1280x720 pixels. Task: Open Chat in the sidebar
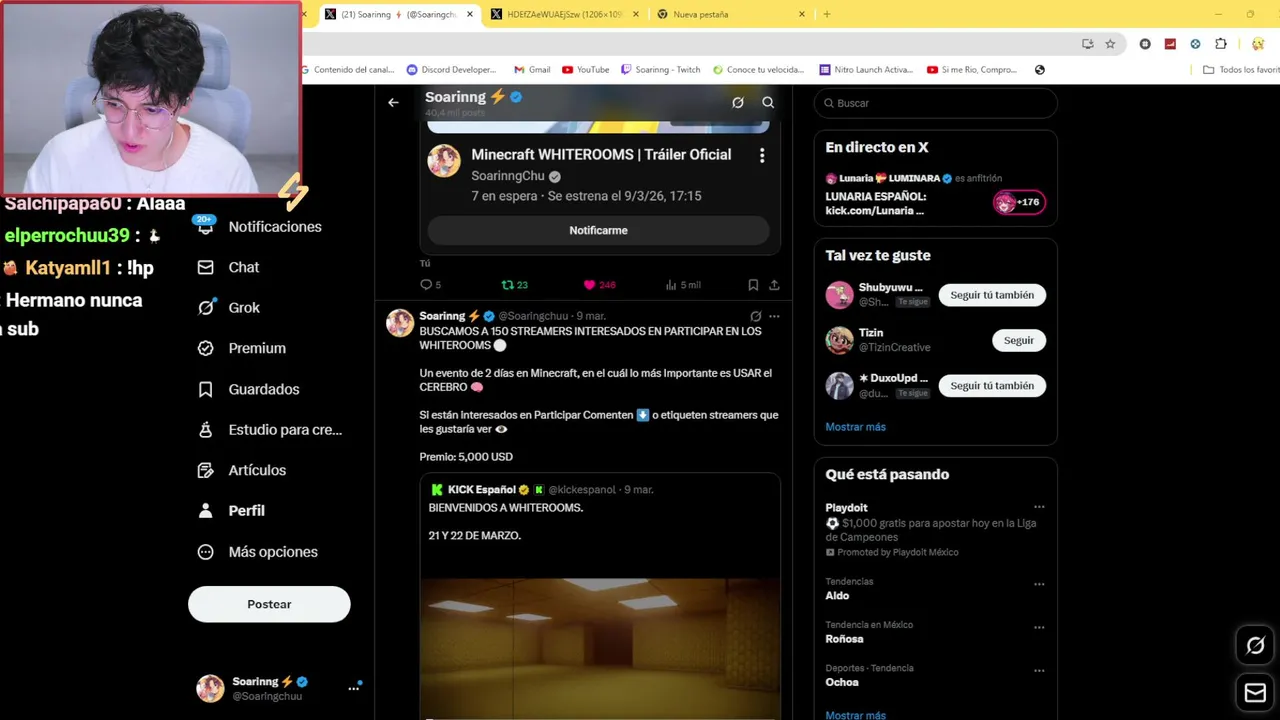coord(229,267)
